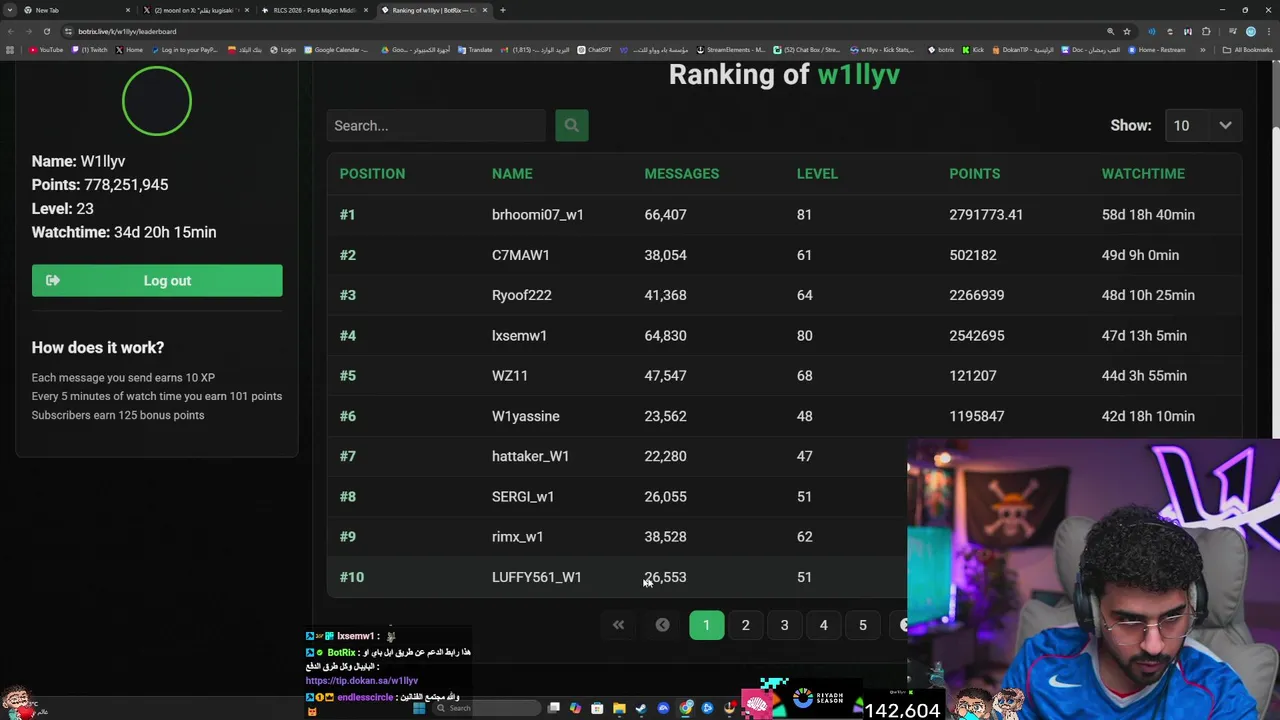The height and width of the screenshot is (720, 1280).
Task: Click the address bar URL
Action: click(127, 31)
